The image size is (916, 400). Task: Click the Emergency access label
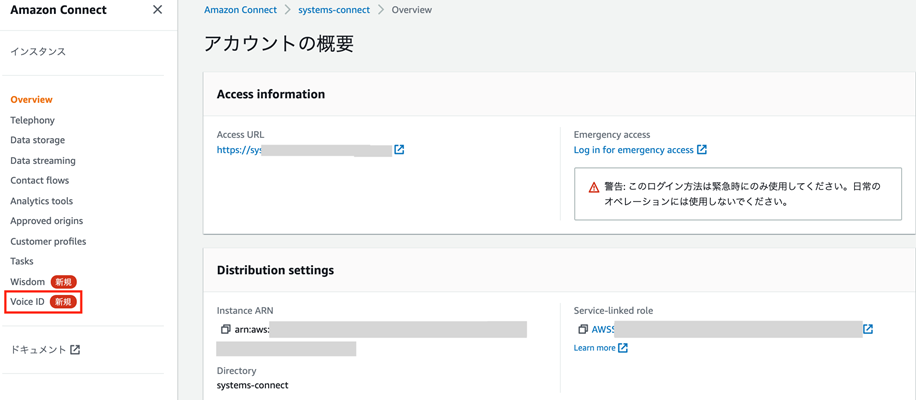tap(612, 135)
